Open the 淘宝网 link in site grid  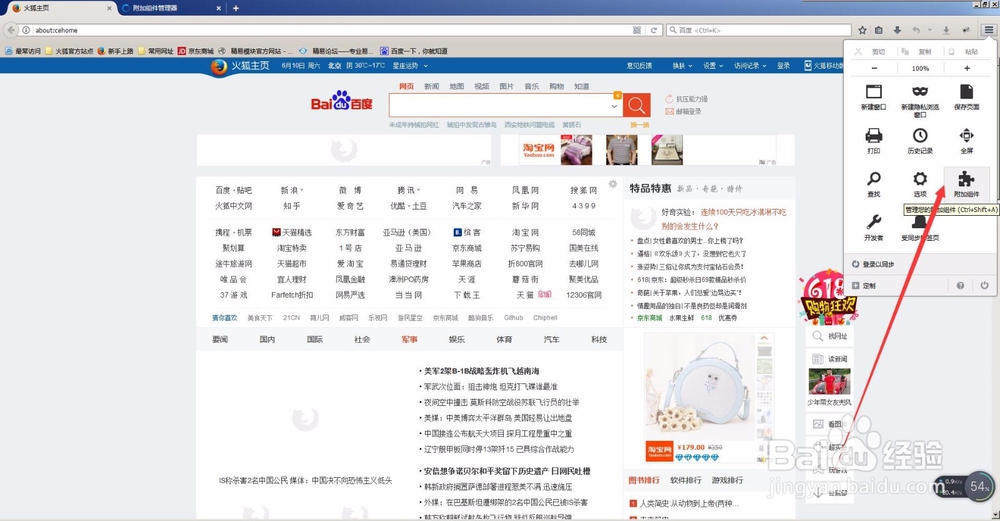[x=525, y=232]
